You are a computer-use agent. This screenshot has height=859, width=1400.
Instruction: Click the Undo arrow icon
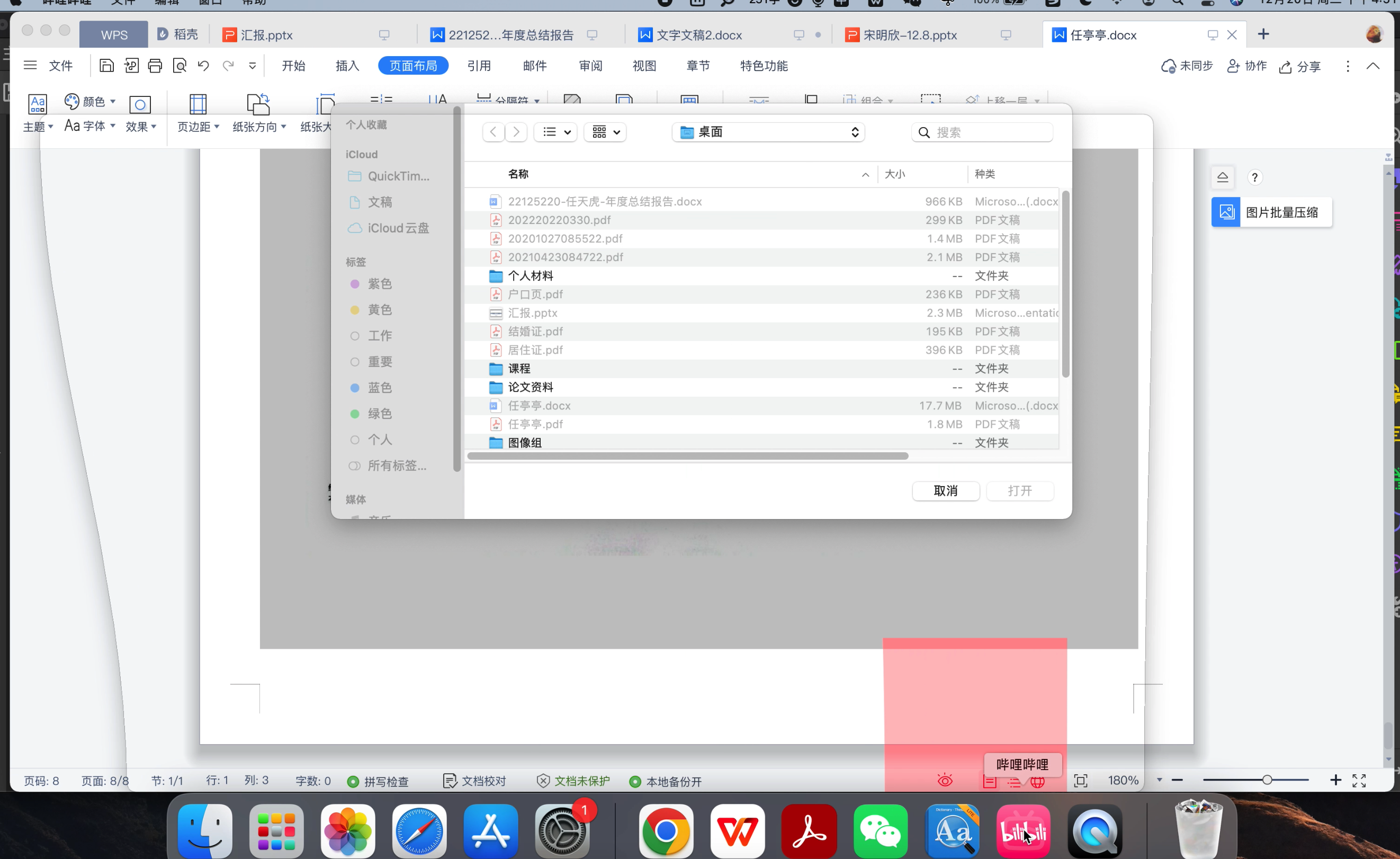click(203, 65)
